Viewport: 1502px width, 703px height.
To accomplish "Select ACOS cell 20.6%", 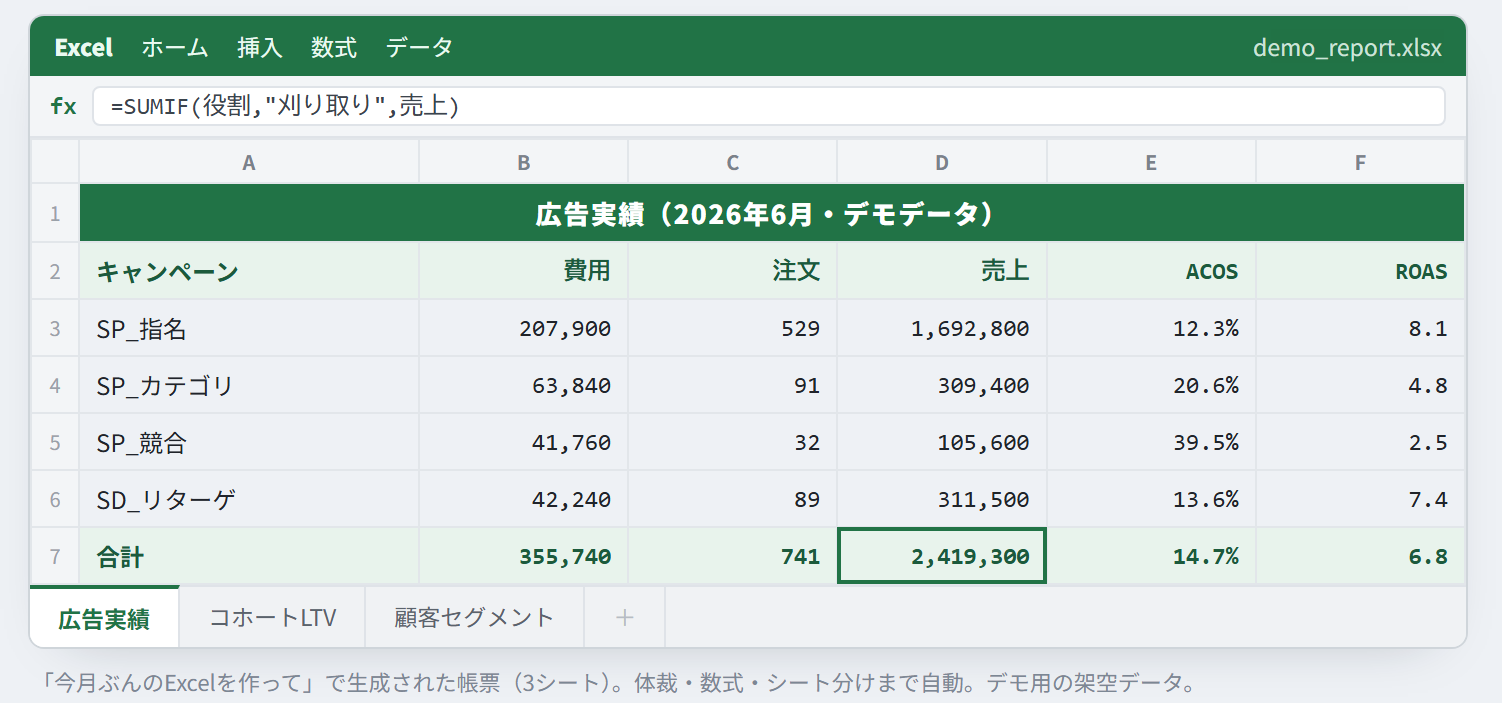I will click(1151, 385).
